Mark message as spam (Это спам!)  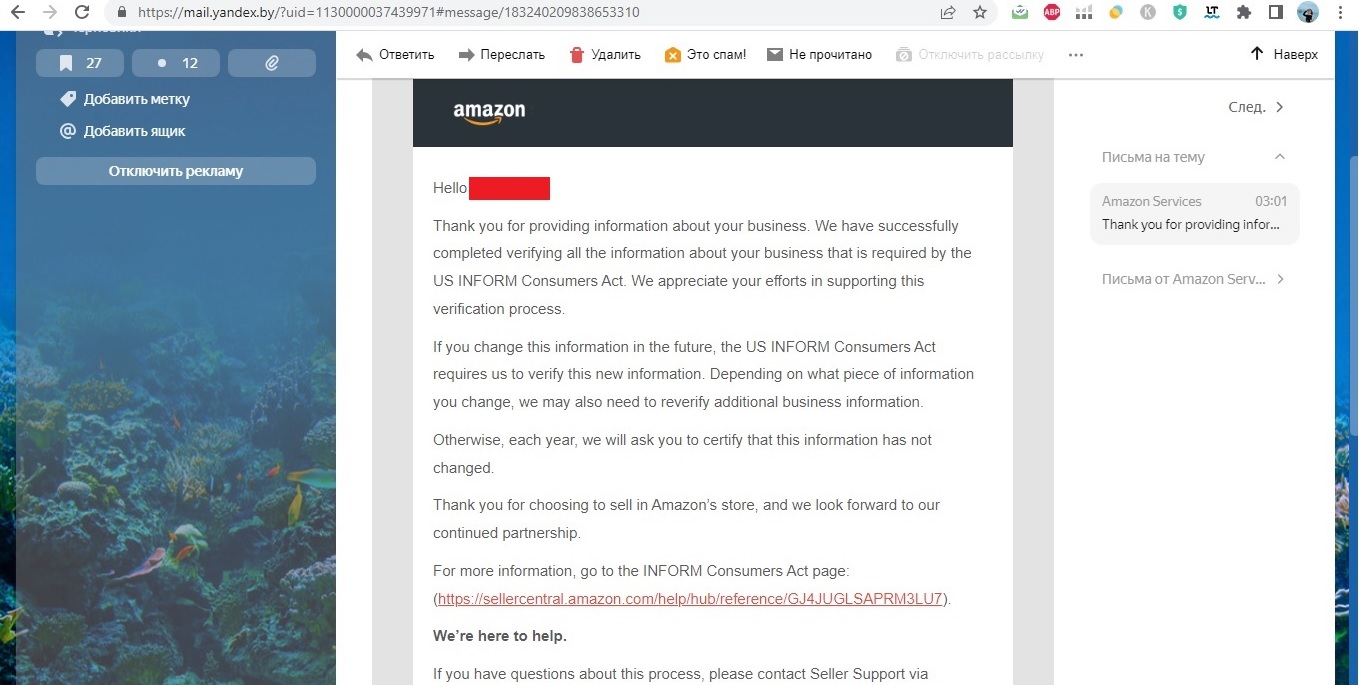[x=705, y=55]
